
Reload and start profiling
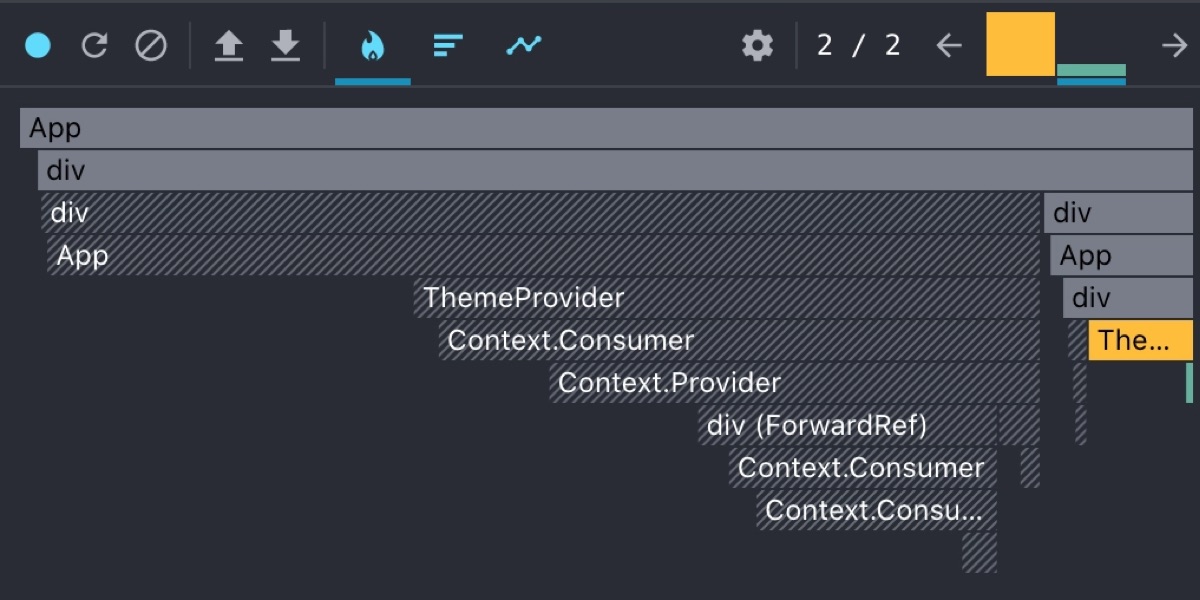94,45
